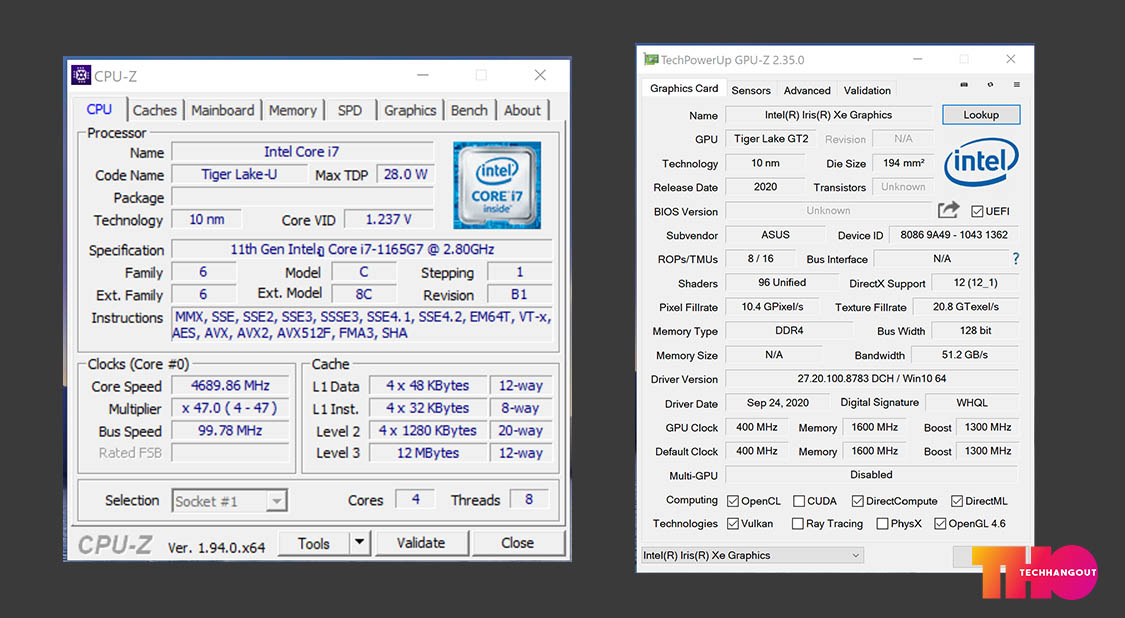
Task: Click the BIOS share/export arrow icon
Action: 949,210
